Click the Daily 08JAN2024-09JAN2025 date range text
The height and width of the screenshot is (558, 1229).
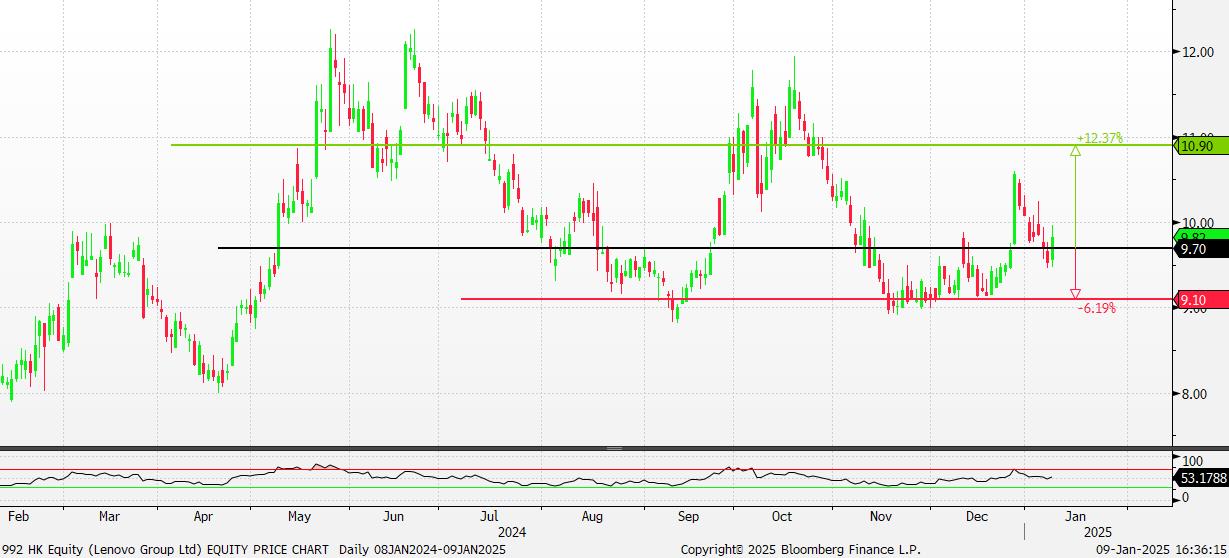[423, 550]
